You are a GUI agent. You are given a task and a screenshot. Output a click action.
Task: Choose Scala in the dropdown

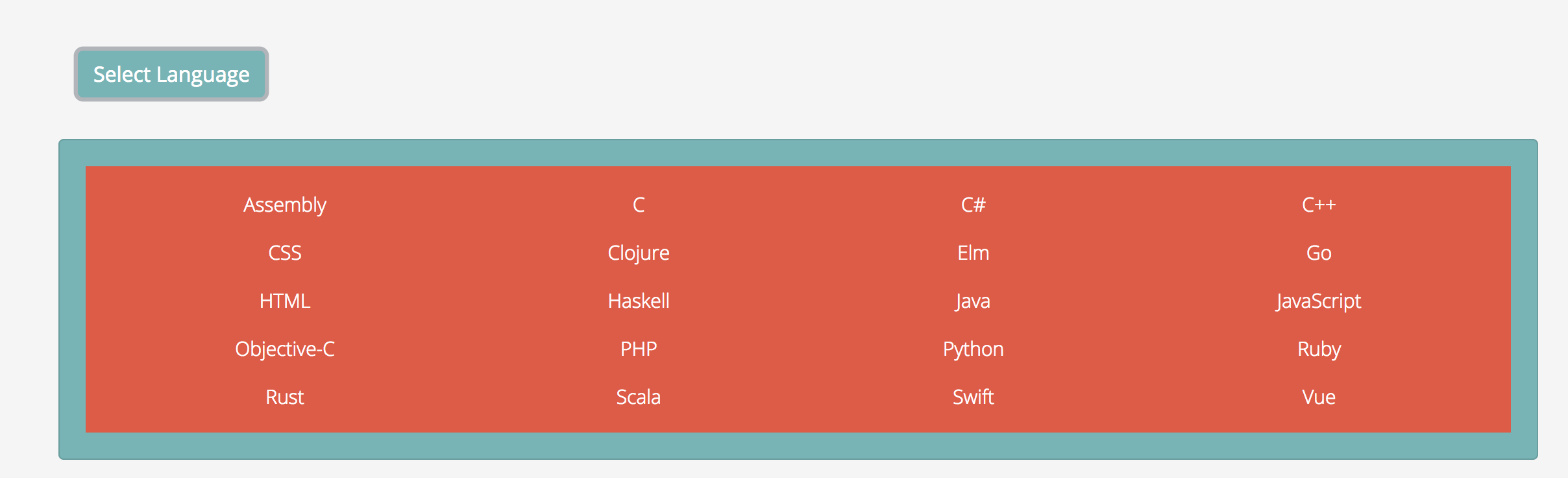tap(639, 397)
